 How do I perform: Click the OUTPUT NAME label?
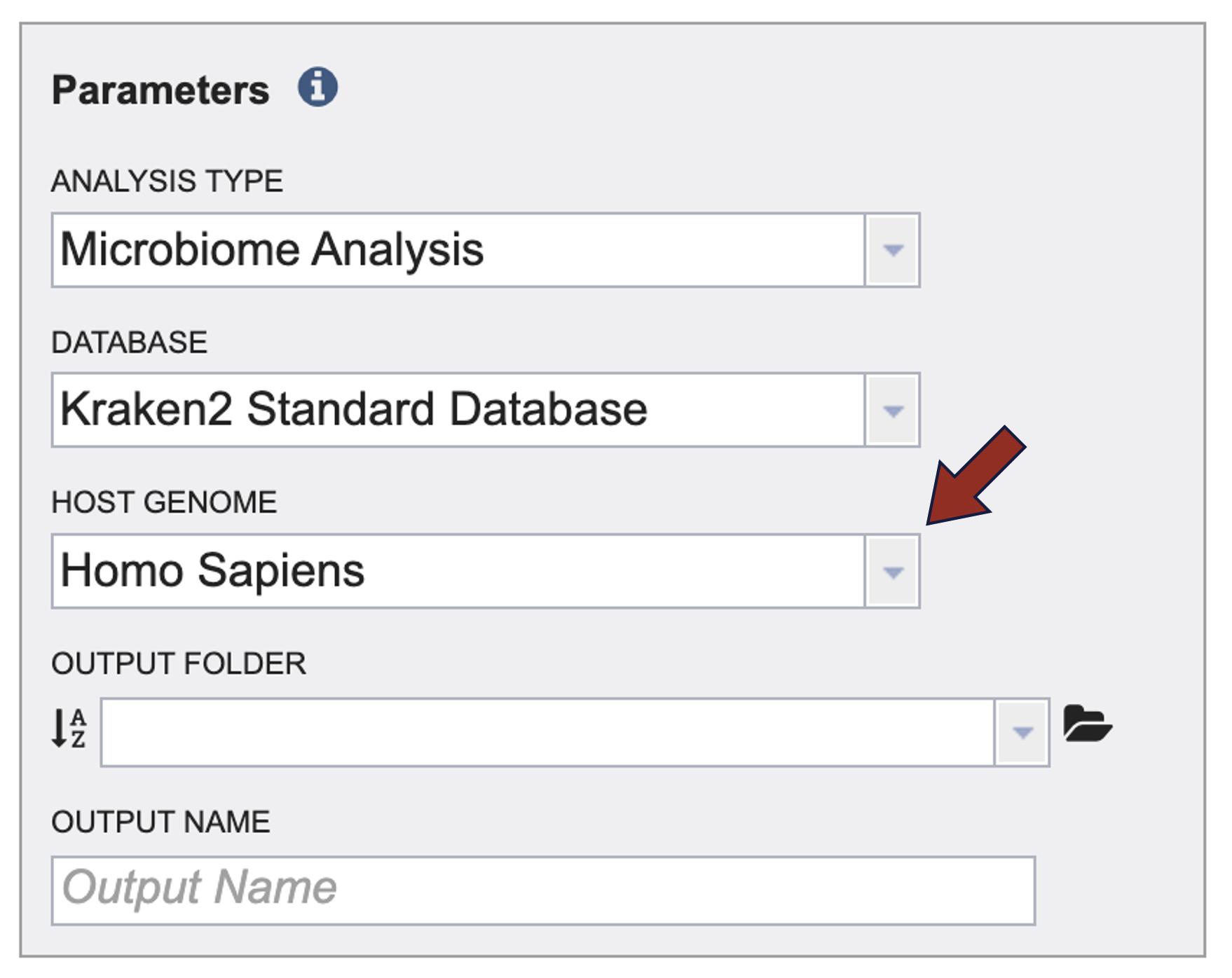click(x=160, y=822)
